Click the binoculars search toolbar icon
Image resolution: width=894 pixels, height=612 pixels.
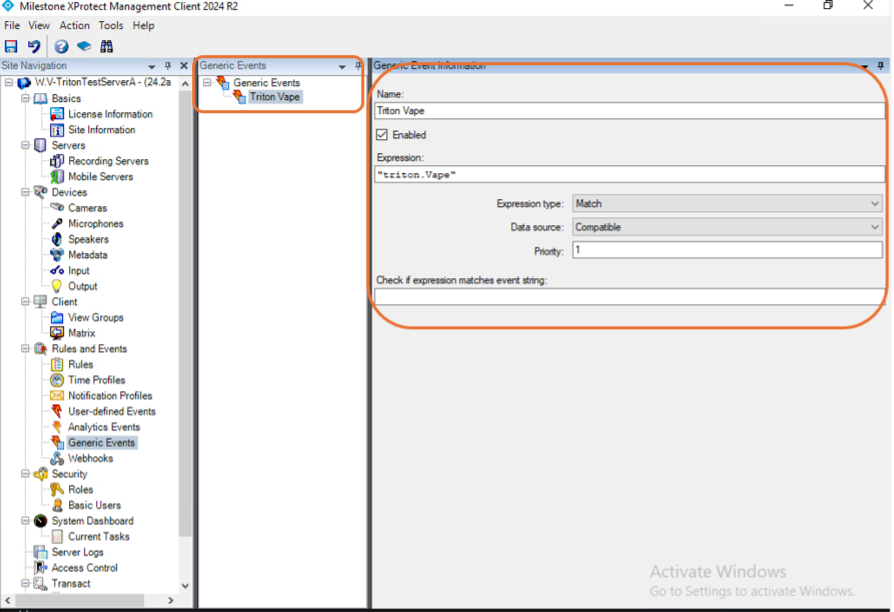107,46
